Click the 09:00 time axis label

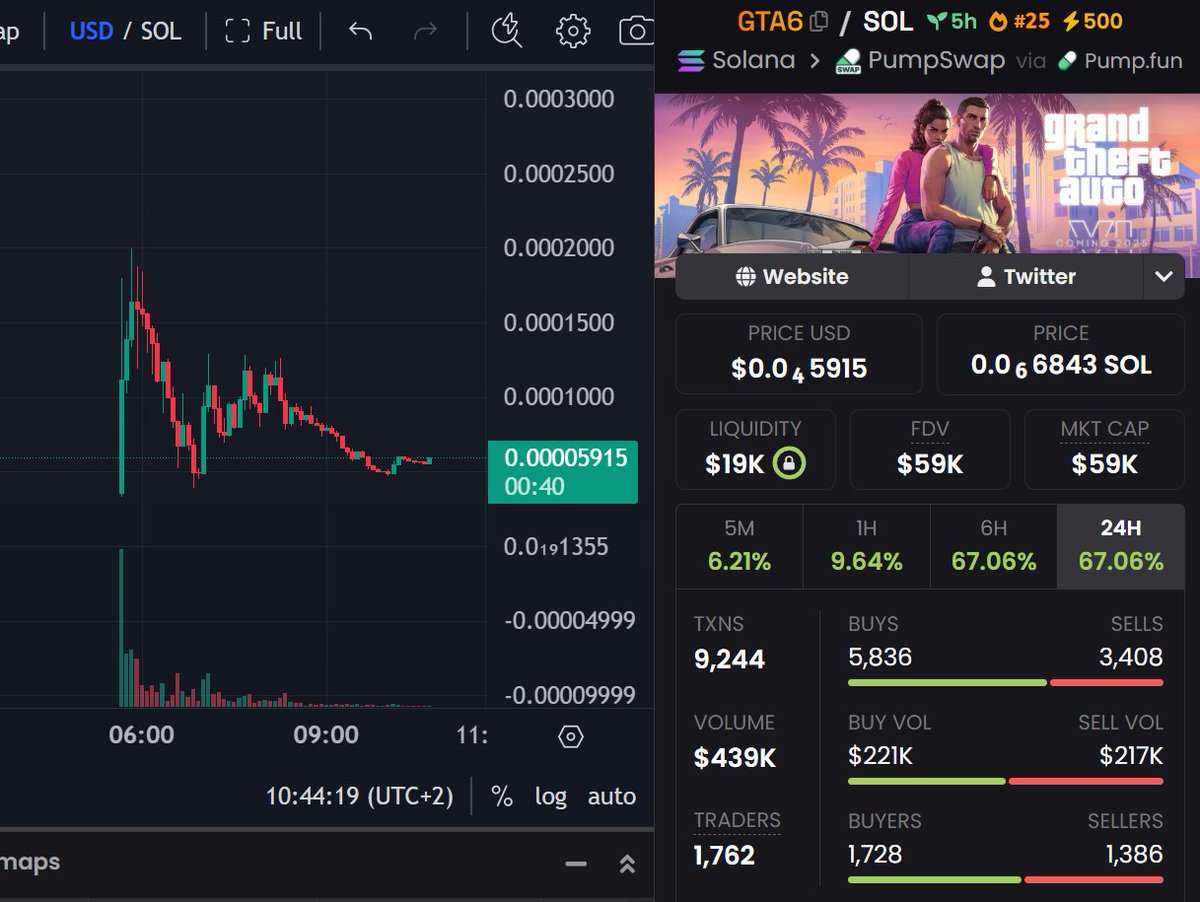[326, 735]
